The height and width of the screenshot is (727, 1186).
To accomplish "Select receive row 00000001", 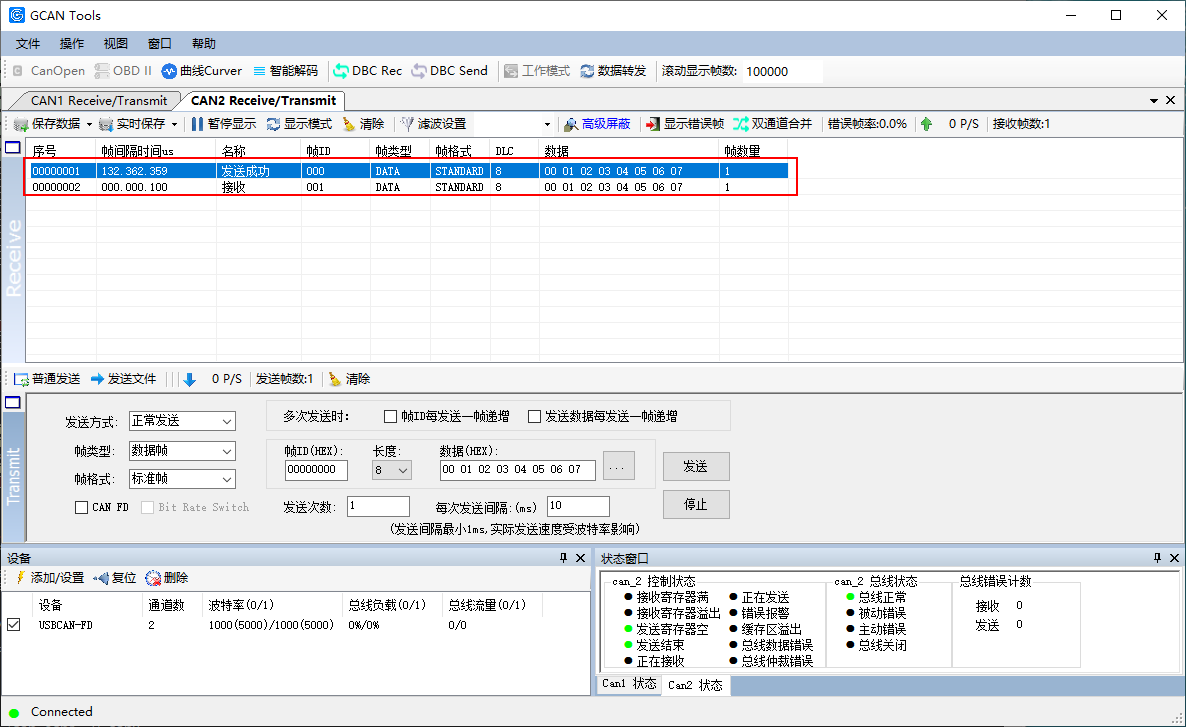I will tap(407, 172).
